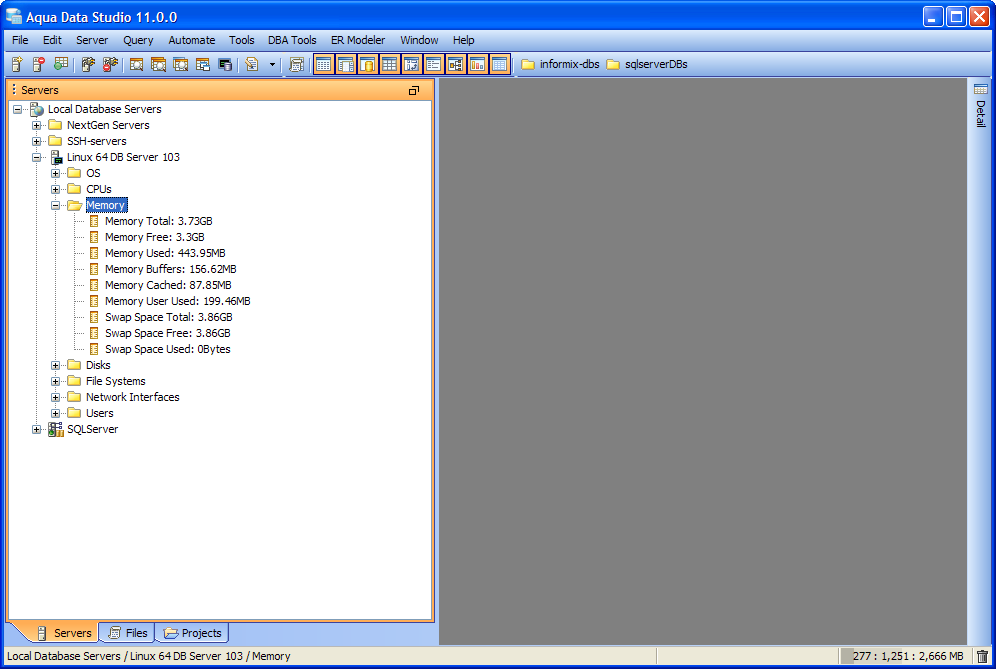Toggle the first highlighted table-window toolbar button
This screenshot has width=996, height=669.
[324, 64]
